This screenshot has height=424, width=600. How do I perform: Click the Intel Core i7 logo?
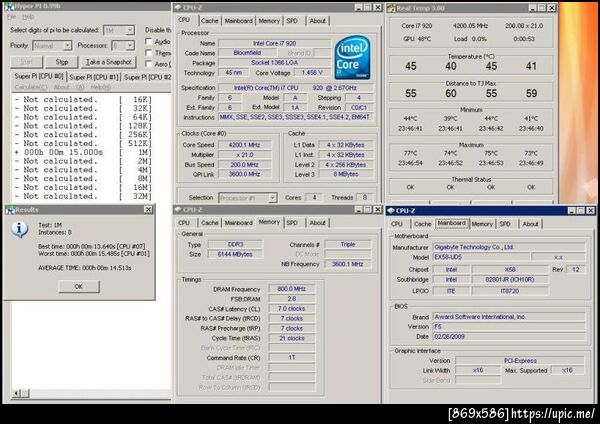tap(352, 57)
